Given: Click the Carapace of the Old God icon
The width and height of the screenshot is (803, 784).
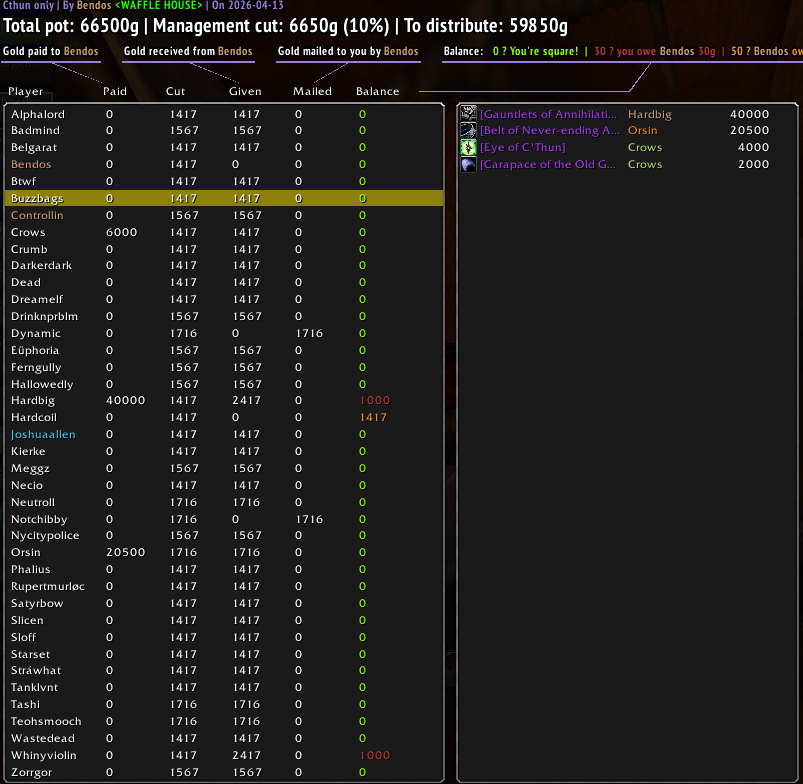Looking at the screenshot, I should pos(468,164).
